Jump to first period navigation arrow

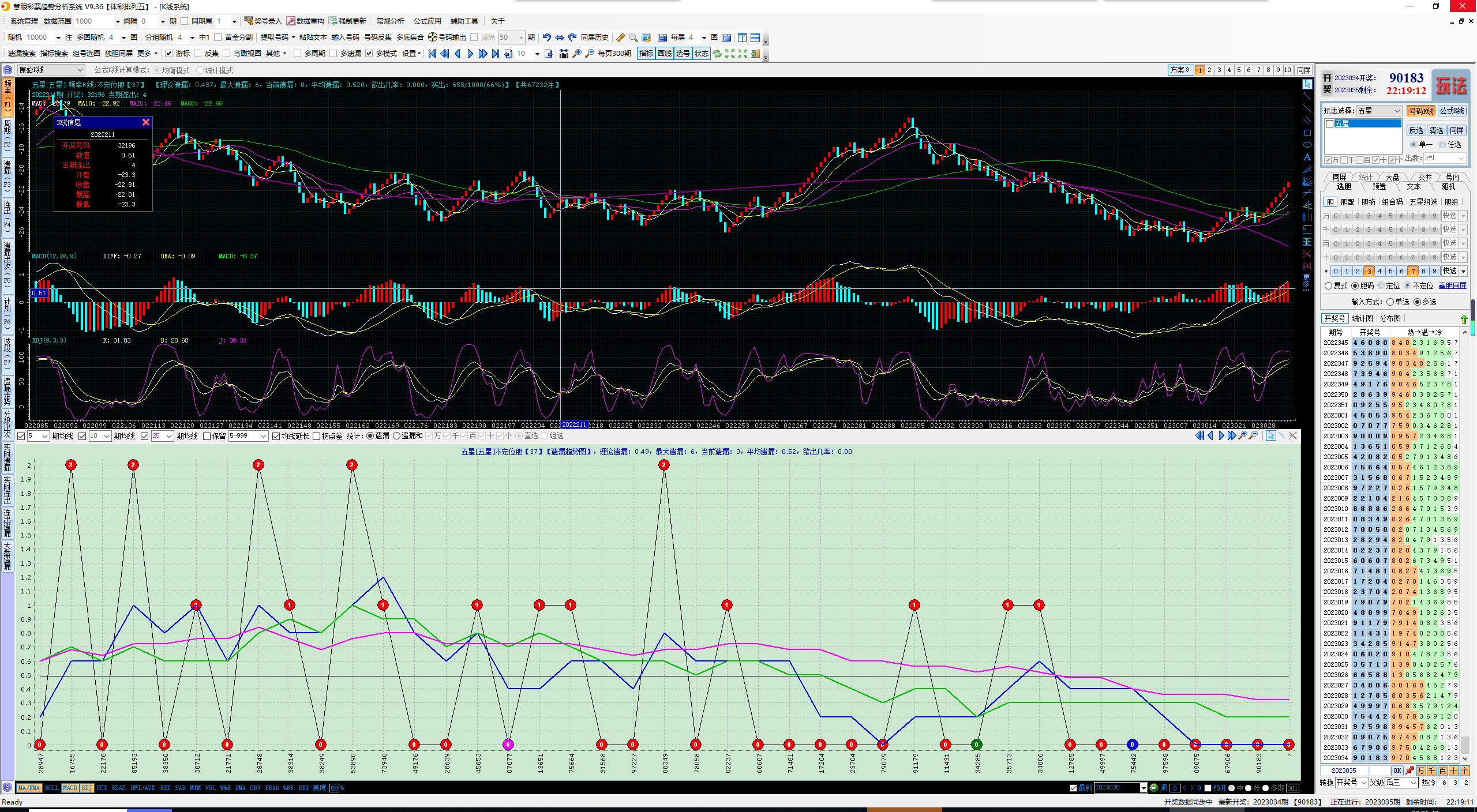pos(432,54)
